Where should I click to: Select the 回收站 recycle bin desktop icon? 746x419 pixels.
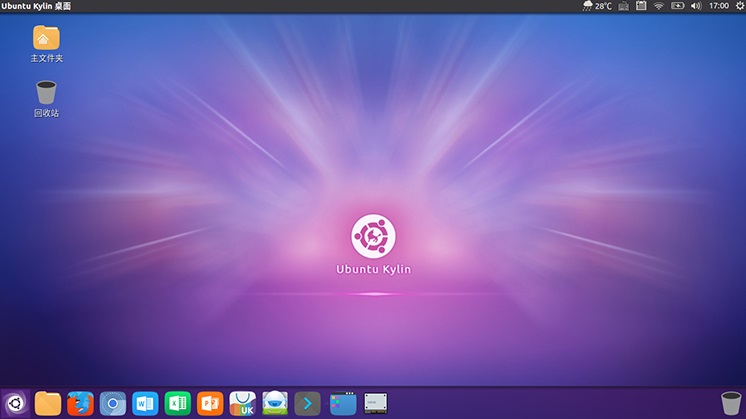coord(46,99)
